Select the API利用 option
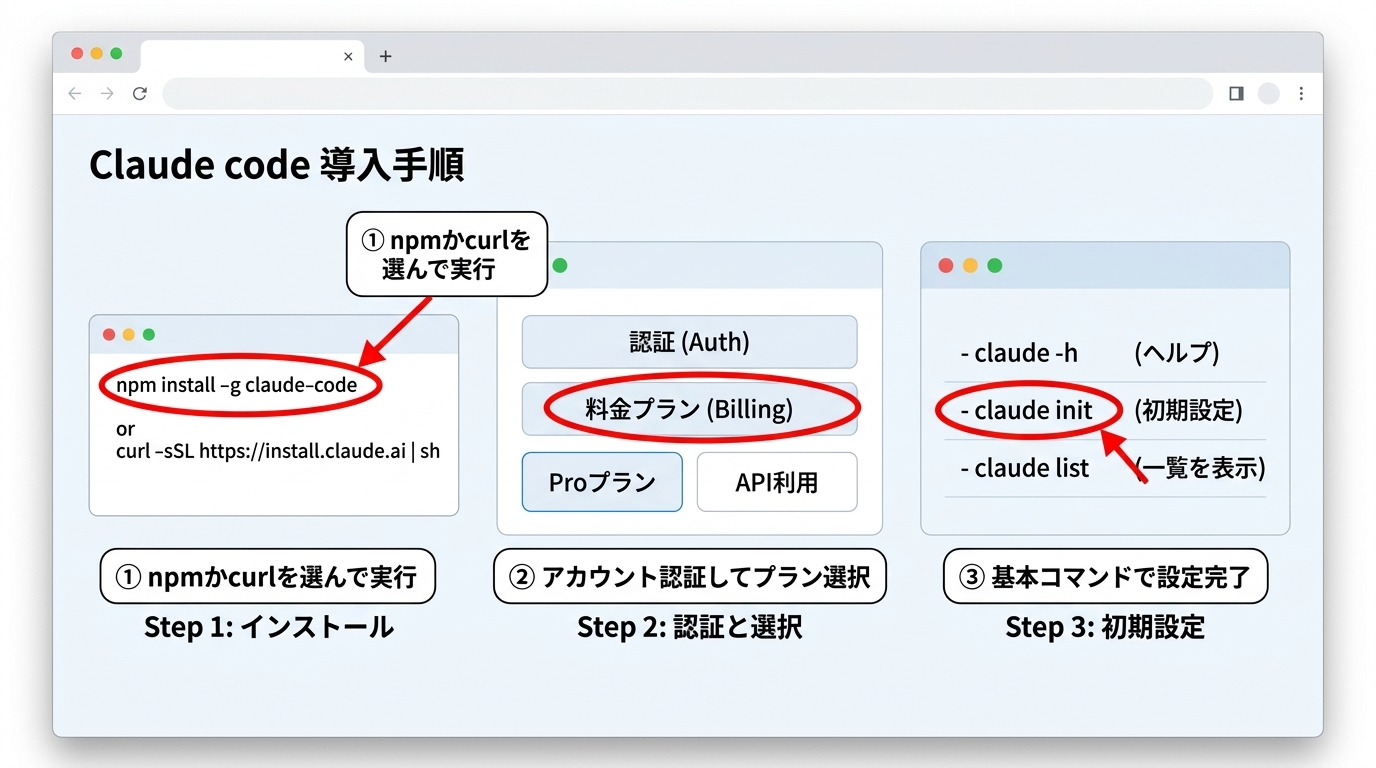The height and width of the screenshot is (768, 1376). [x=777, y=481]
